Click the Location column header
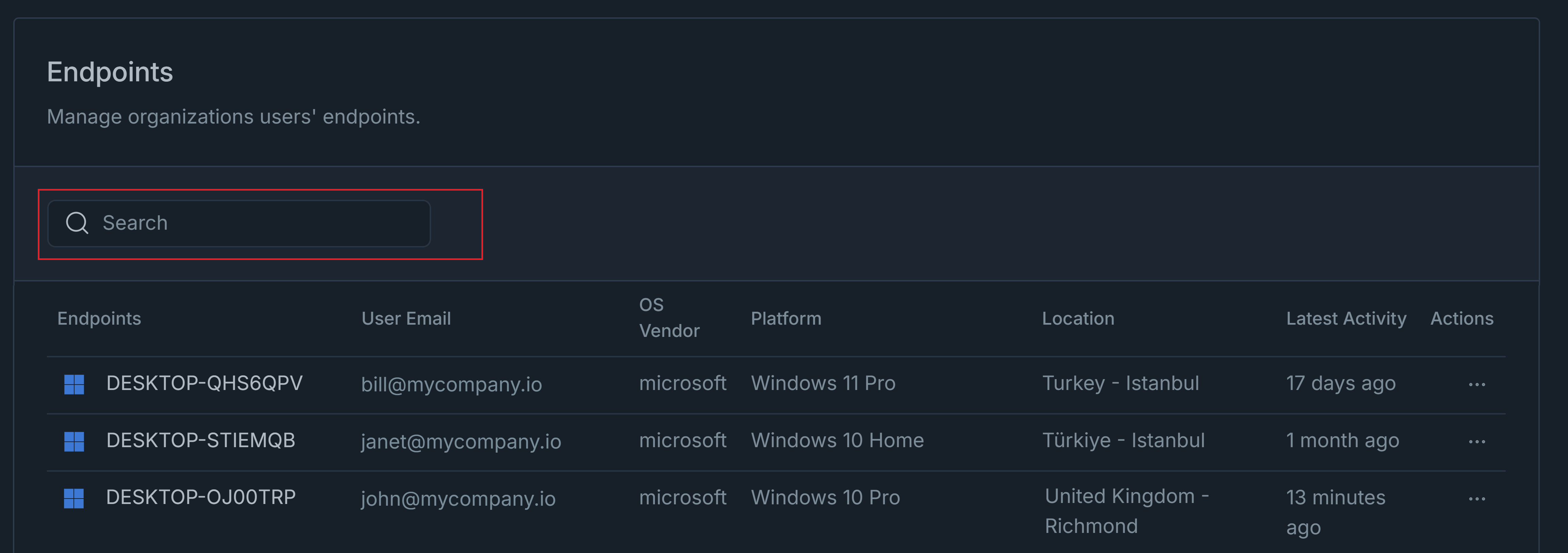The image size is (1568, 553). 1078,319
